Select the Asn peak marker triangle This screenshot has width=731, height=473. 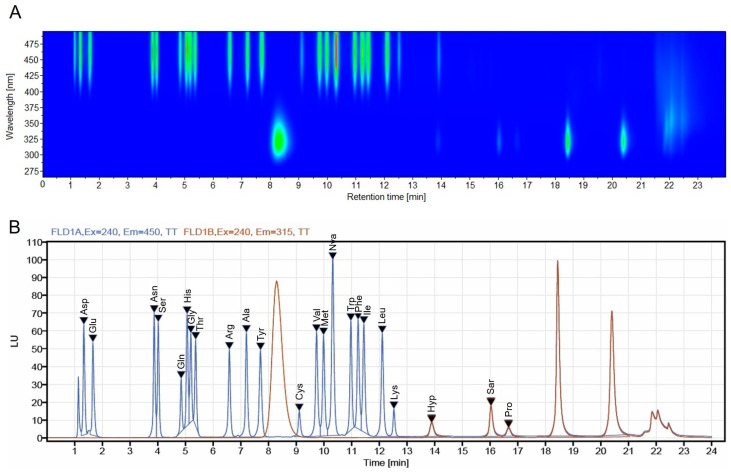click(154, 308)
